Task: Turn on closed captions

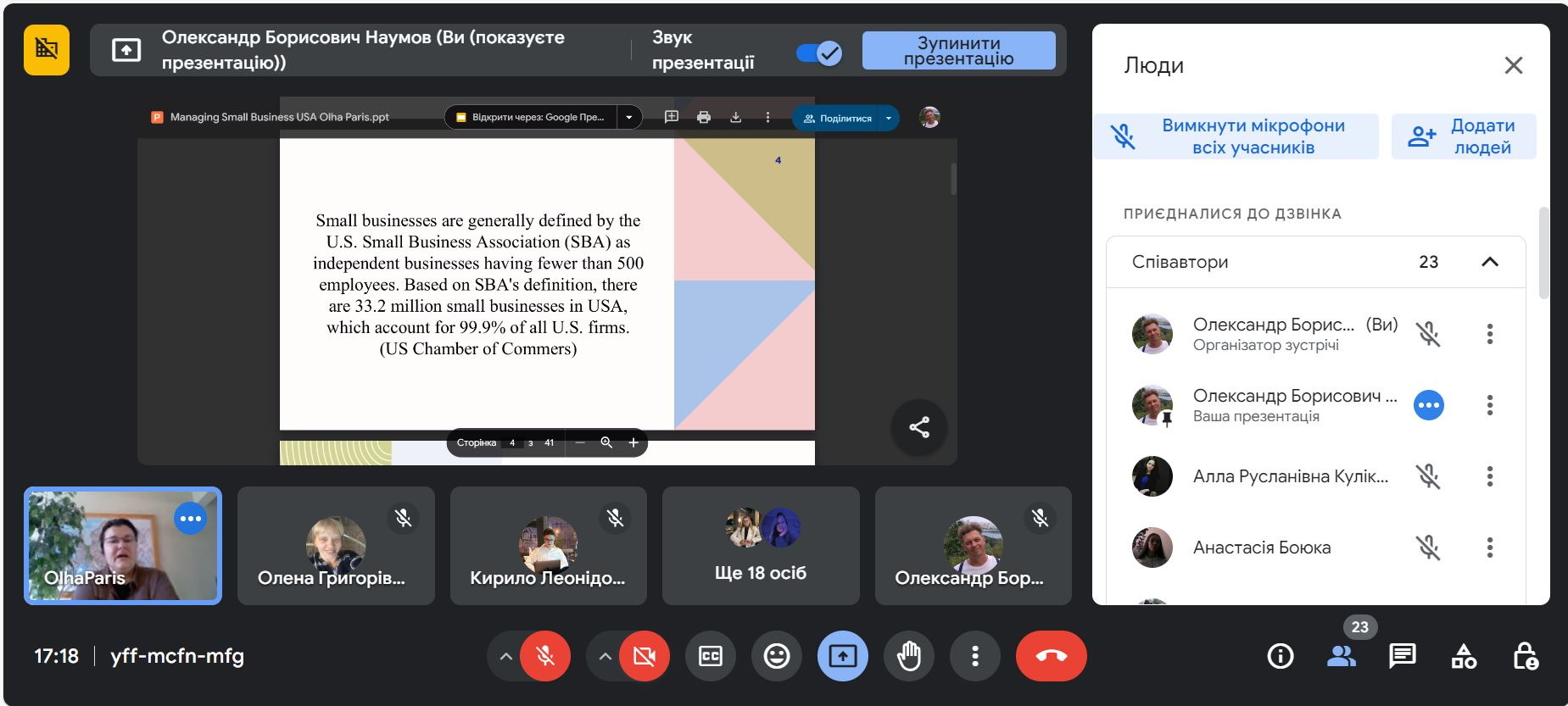Action: (711, 656)
